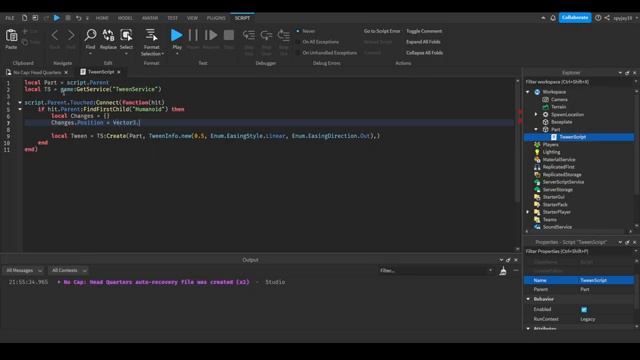Switch to the PLUGINS ribbon tab
The width and height of the screenshot is (640, 360).
pyautogui.click(x=216, y=18)
